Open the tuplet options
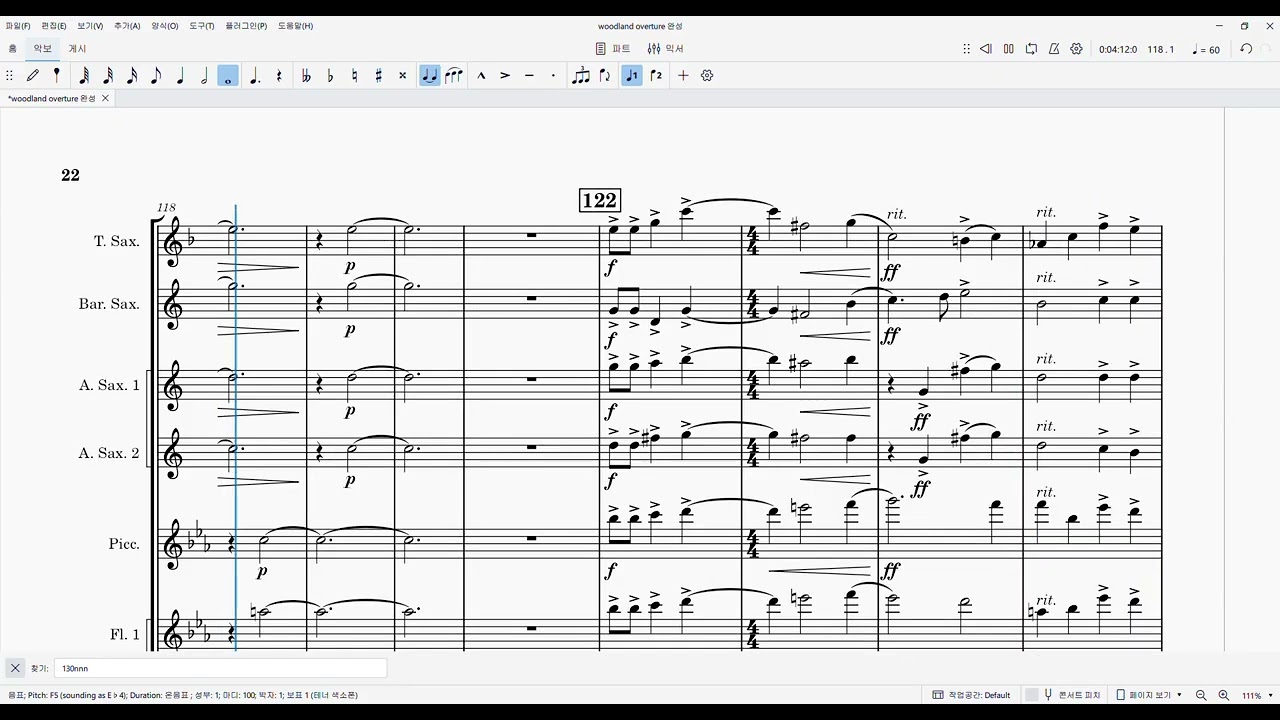 581,75
